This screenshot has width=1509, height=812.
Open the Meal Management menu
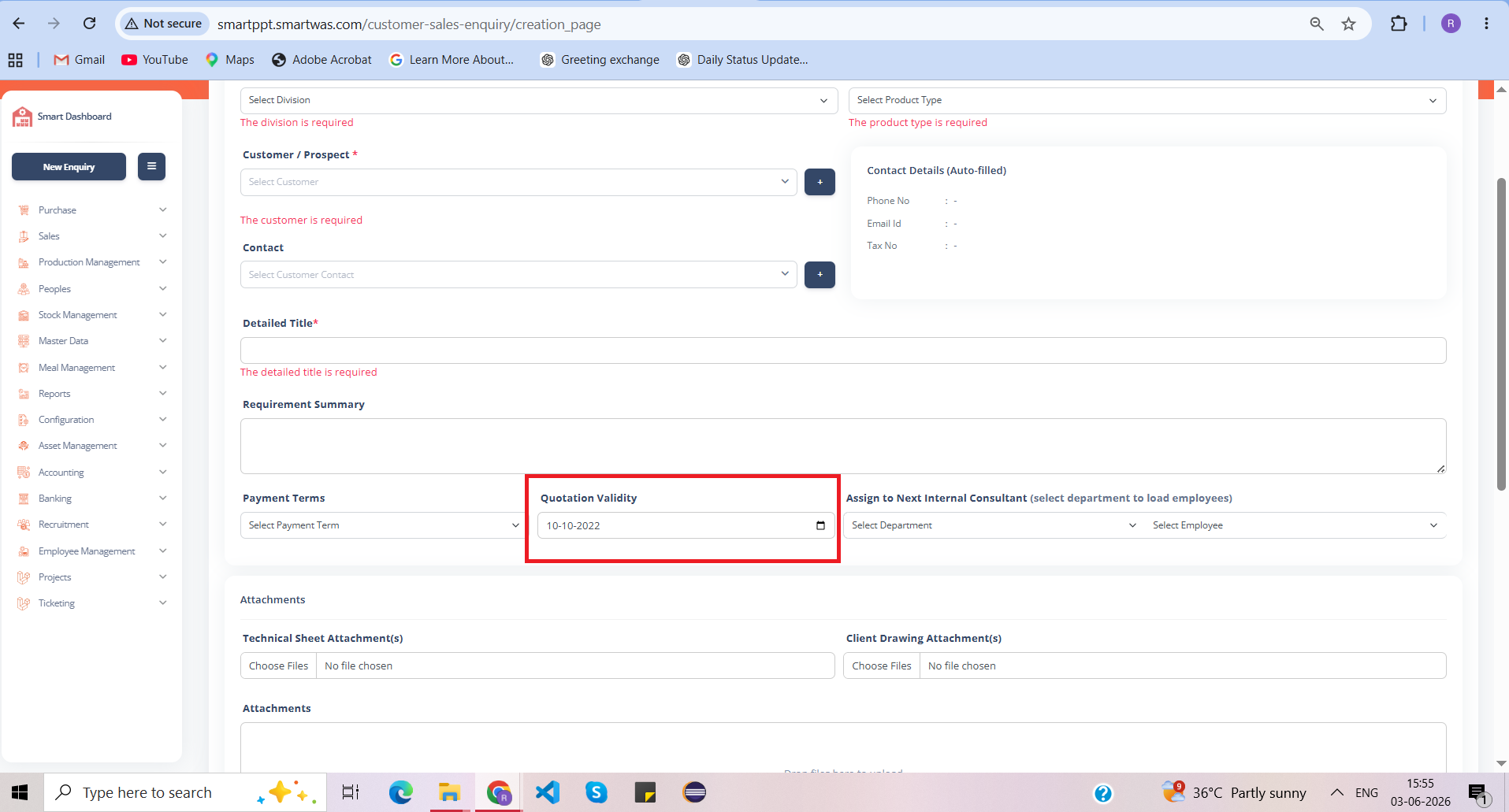pos(91,368)
